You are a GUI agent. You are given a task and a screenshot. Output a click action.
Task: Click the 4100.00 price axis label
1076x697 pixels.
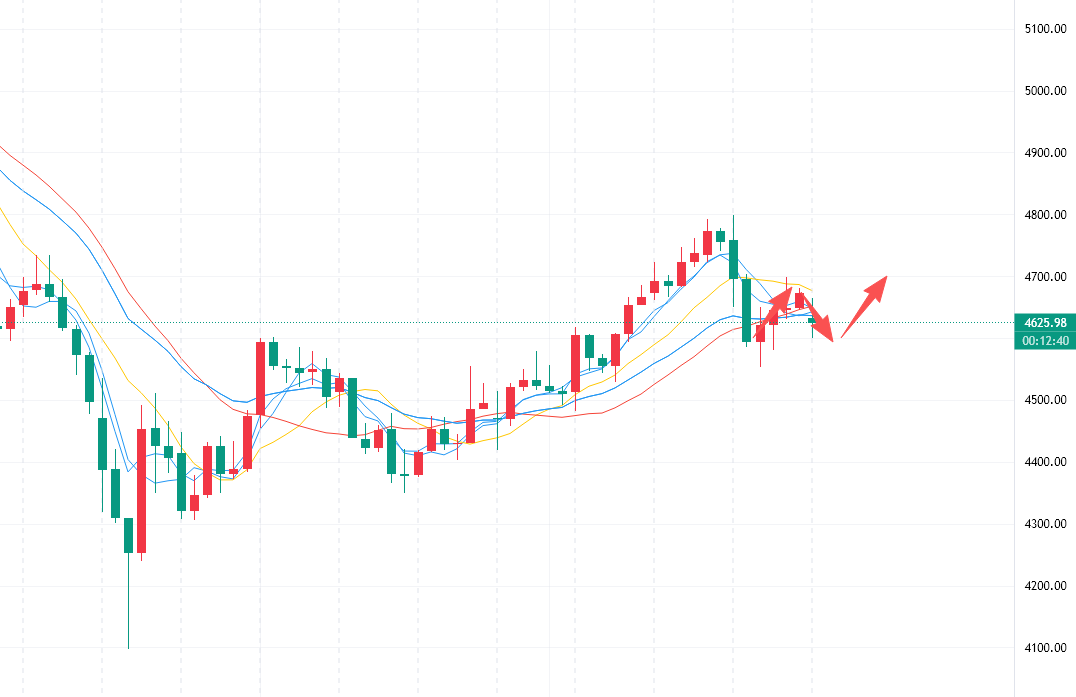click(1044, 648)
